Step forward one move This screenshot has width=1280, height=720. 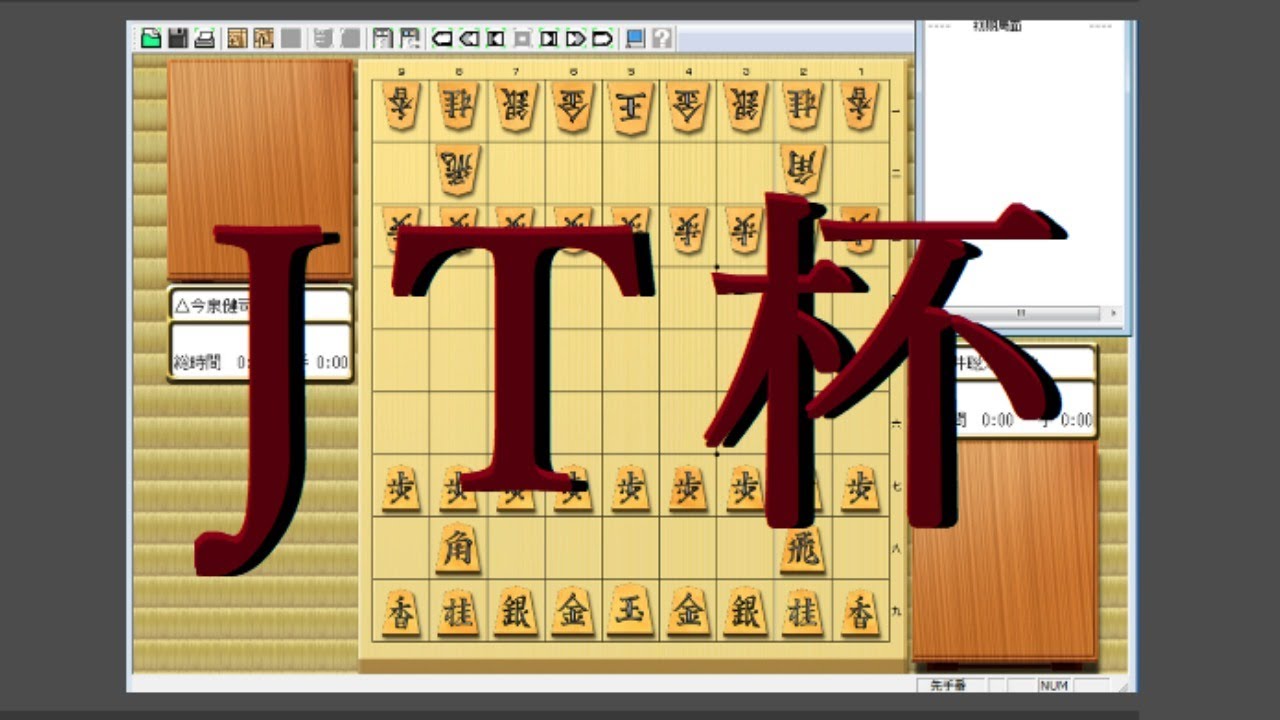(x=549, y=39)
